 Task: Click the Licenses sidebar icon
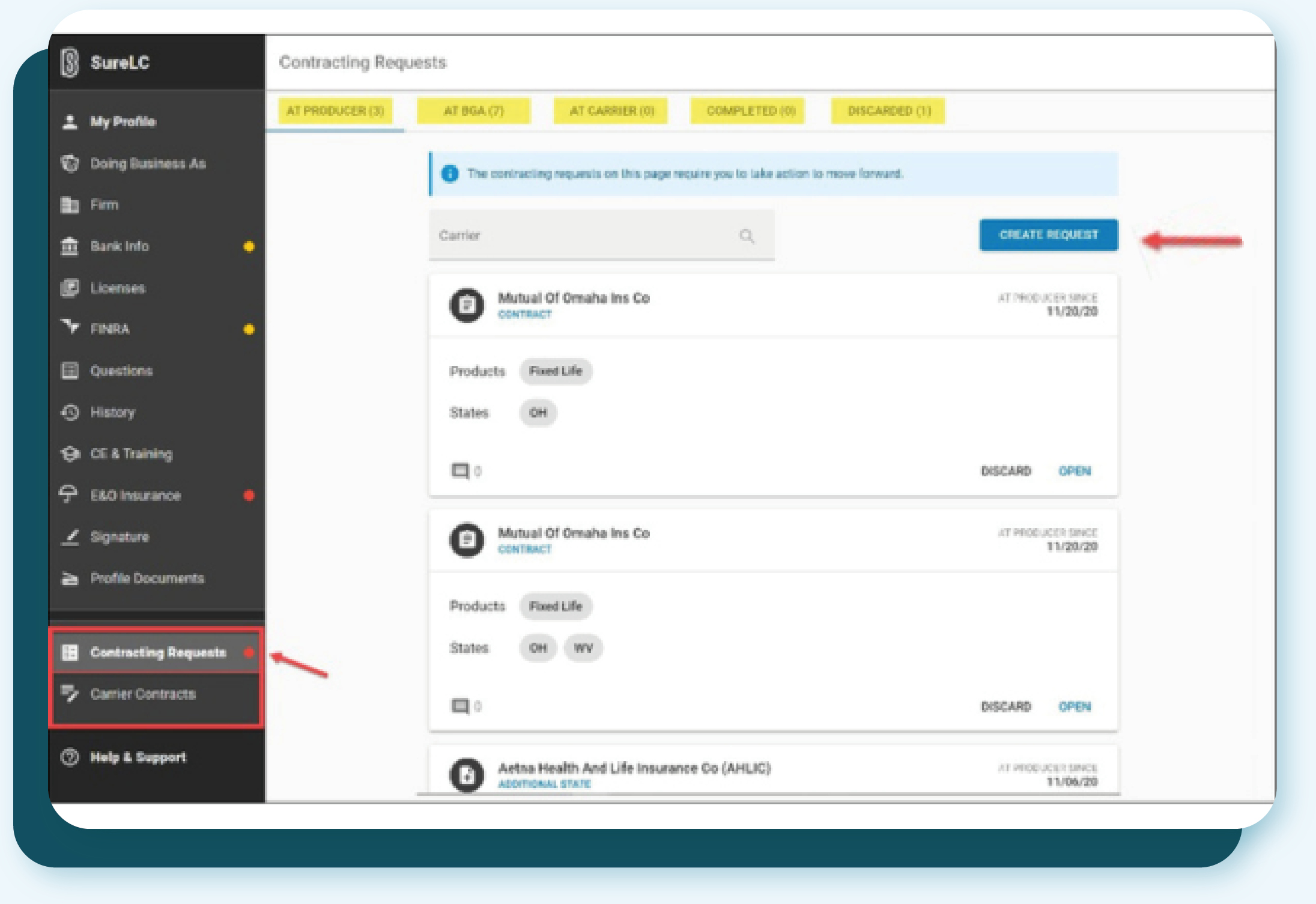click(70, 288)
